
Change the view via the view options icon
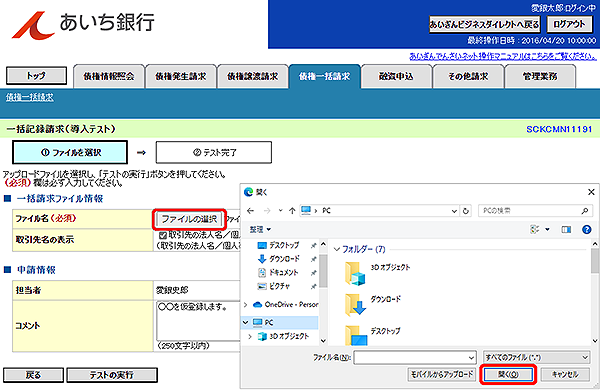pos(535,229)
